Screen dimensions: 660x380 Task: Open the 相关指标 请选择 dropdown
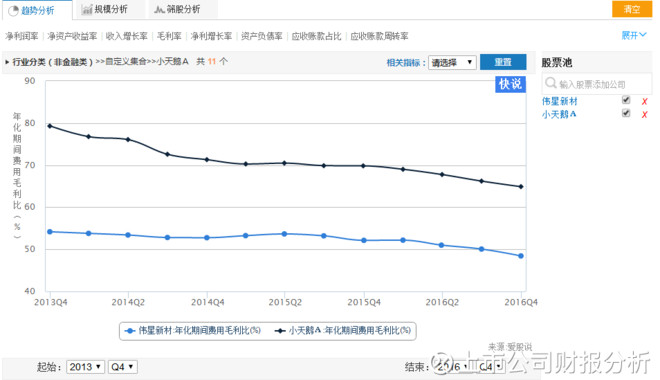point(452,63)
